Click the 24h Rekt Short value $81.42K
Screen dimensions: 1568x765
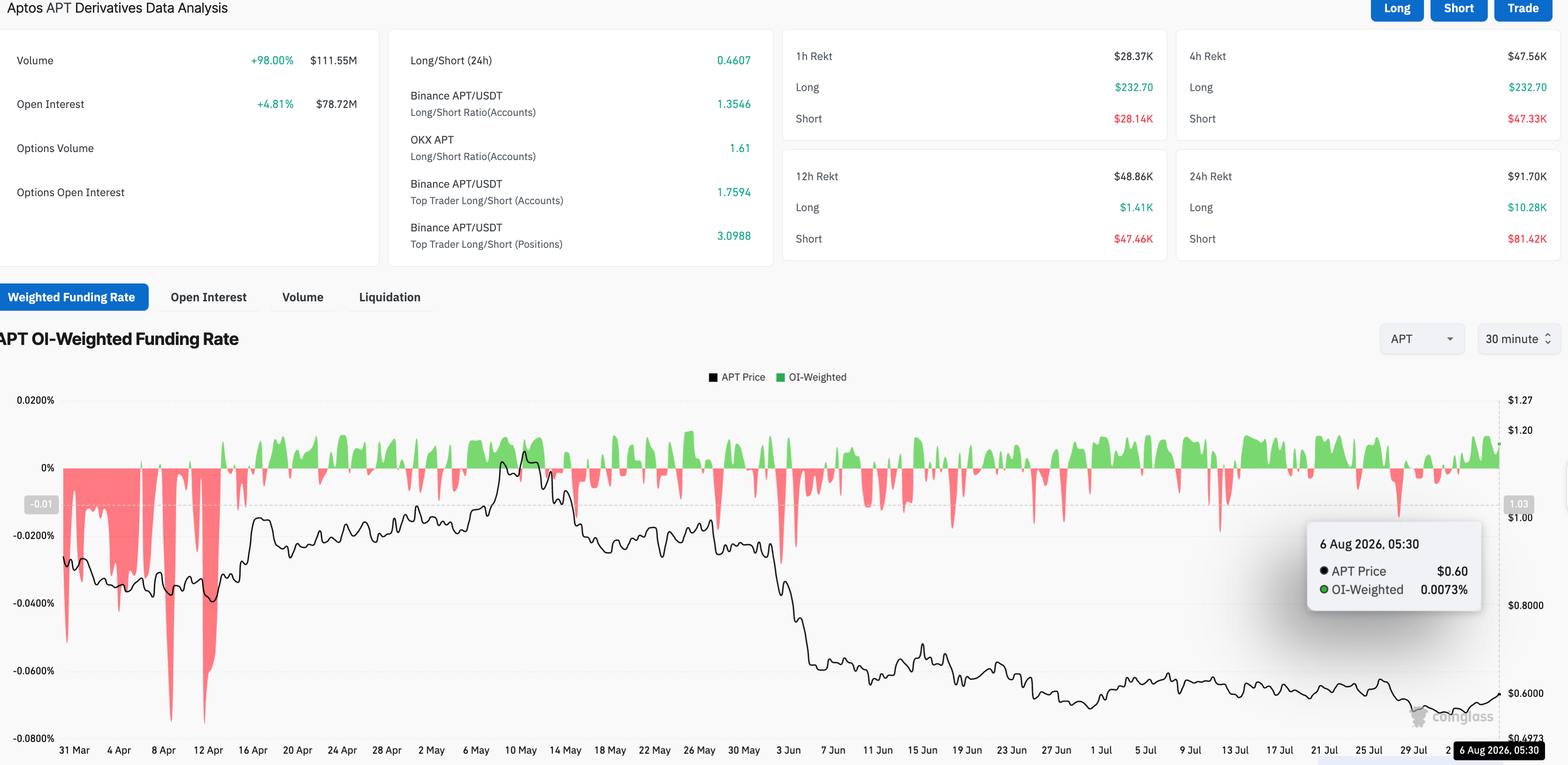tap(1527, 239)
